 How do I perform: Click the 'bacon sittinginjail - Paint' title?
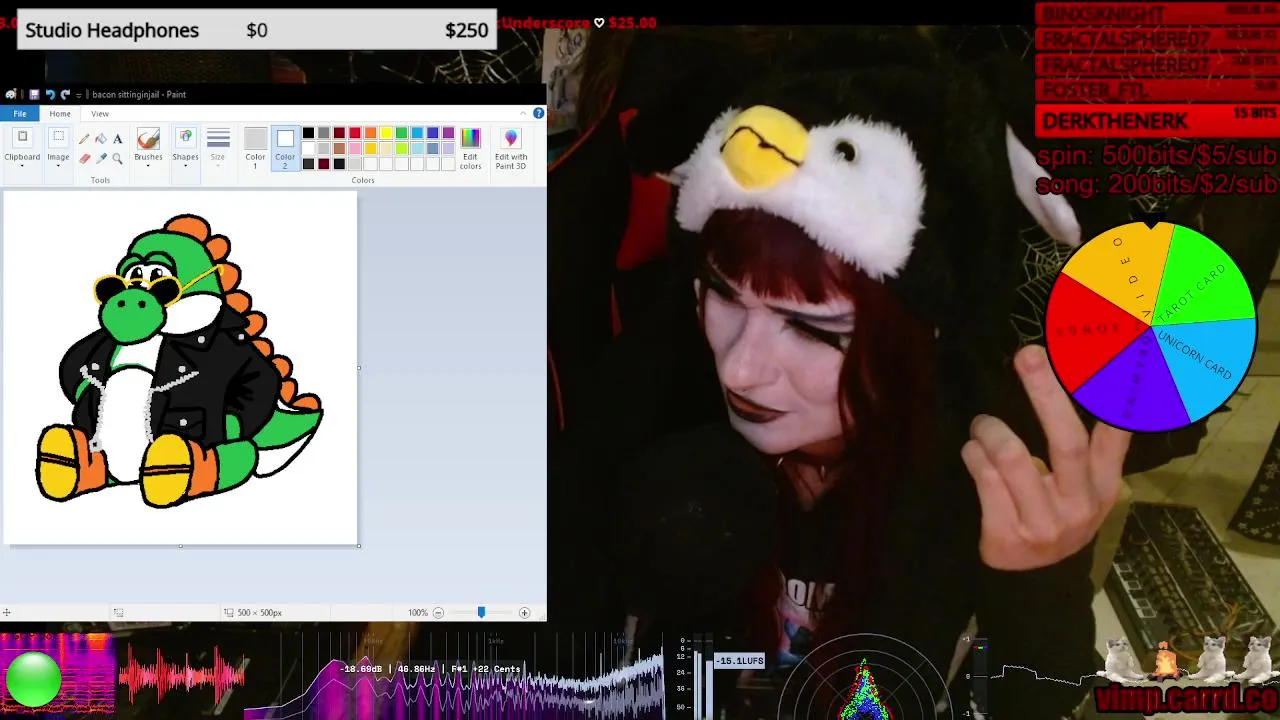click(139, 94)
